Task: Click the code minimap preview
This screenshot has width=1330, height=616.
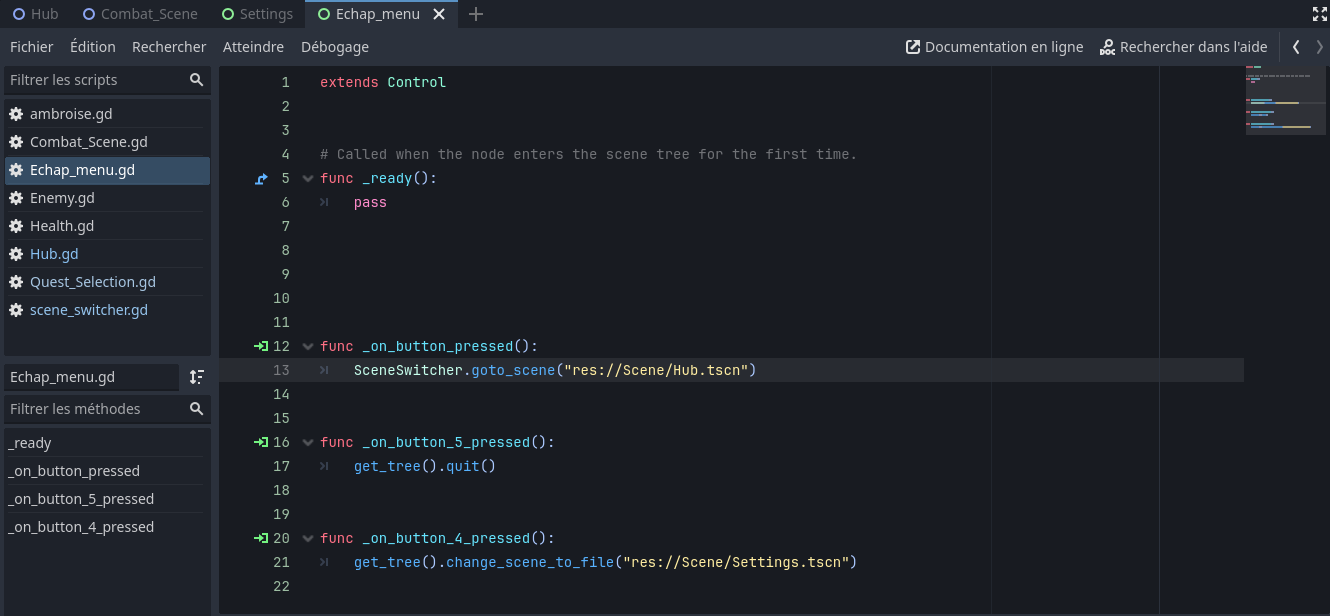Action: 1285,99
